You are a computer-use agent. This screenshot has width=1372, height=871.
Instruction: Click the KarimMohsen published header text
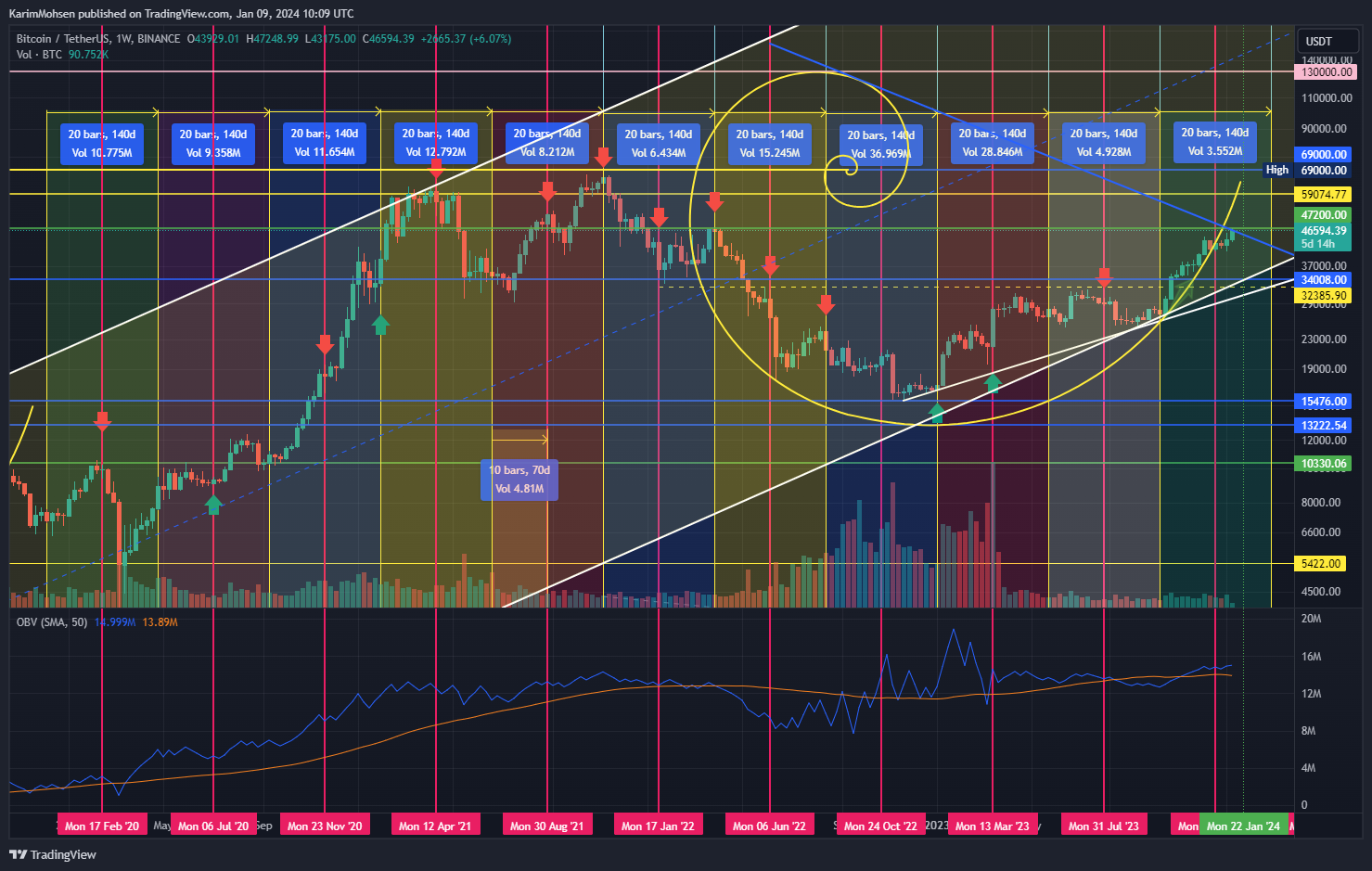[181, 13]
